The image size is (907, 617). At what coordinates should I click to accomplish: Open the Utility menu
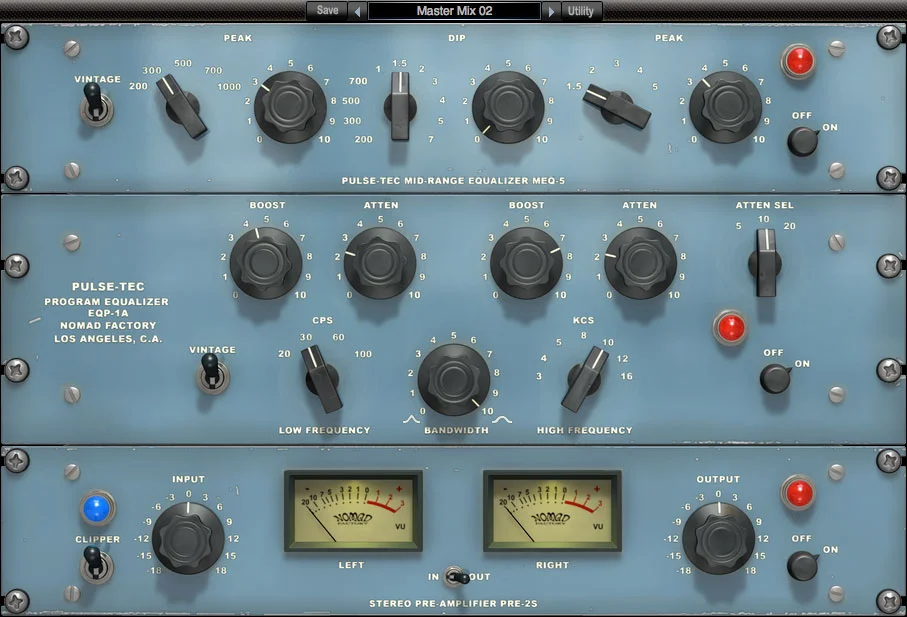tap(580, 11)
